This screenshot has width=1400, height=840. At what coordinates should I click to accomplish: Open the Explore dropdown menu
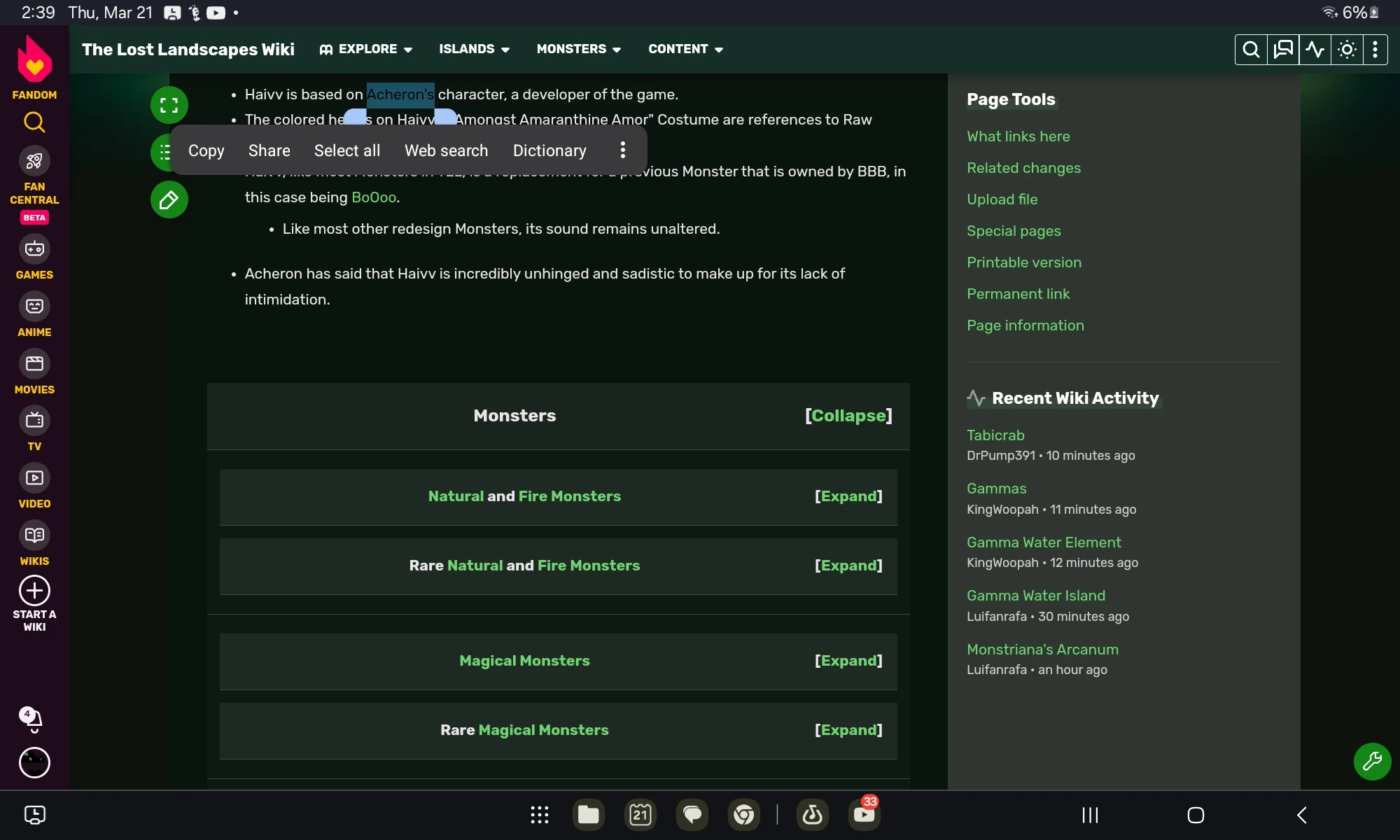click(x=366, y=49)
